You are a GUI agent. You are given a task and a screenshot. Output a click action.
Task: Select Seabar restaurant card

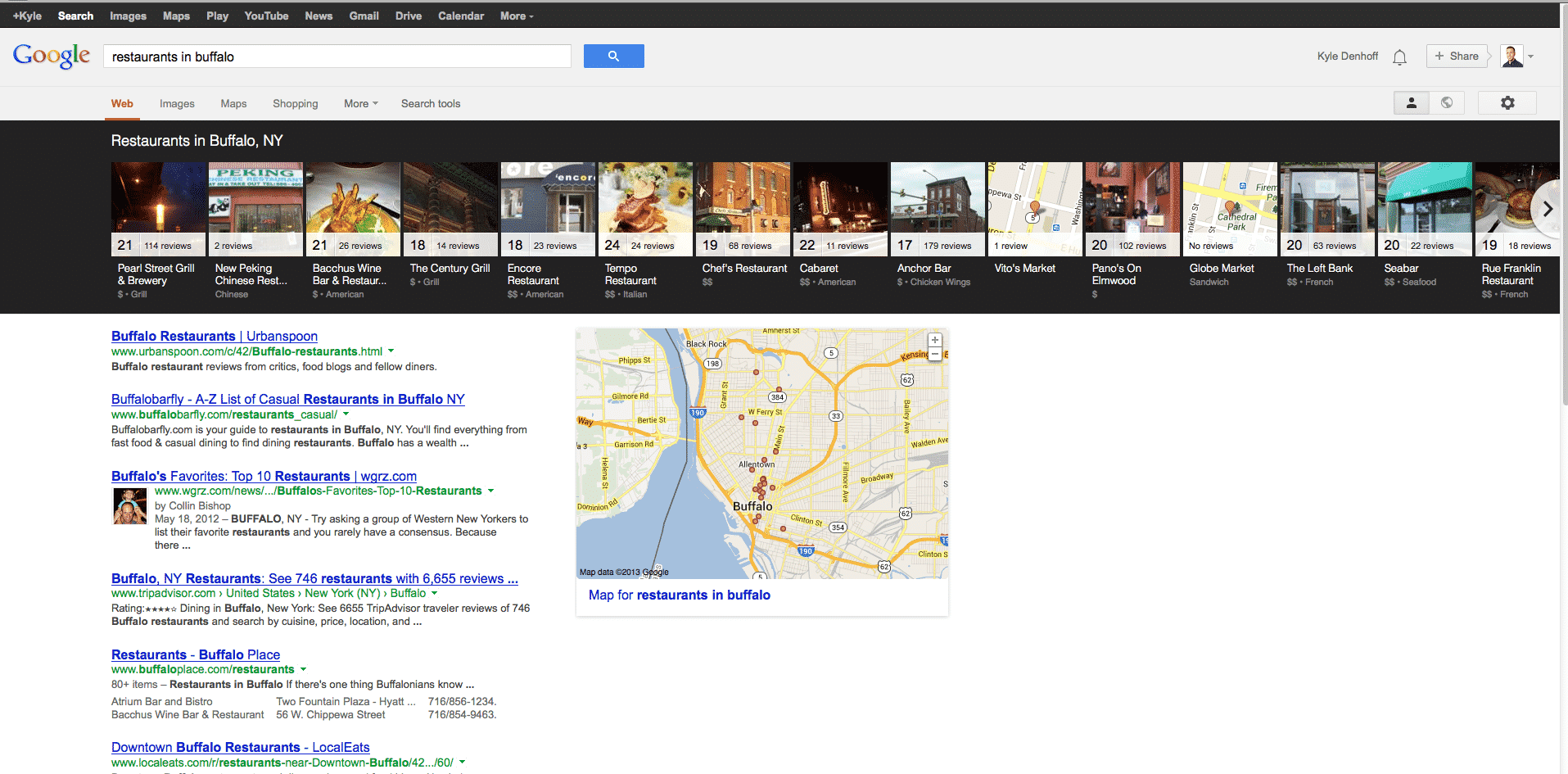click(1425, 226)
